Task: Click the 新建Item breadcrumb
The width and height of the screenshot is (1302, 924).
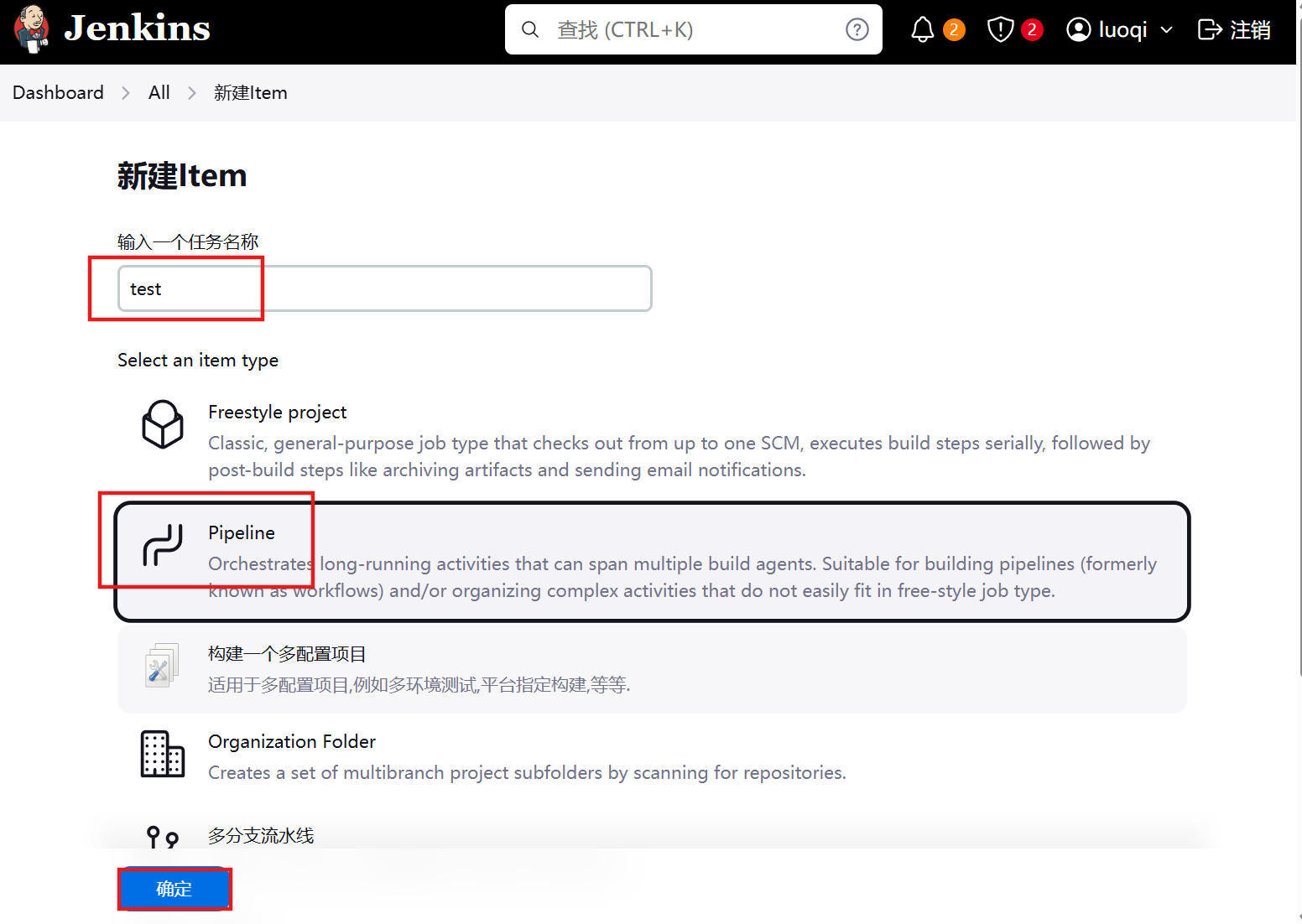Action: click(x=251, y=93)
